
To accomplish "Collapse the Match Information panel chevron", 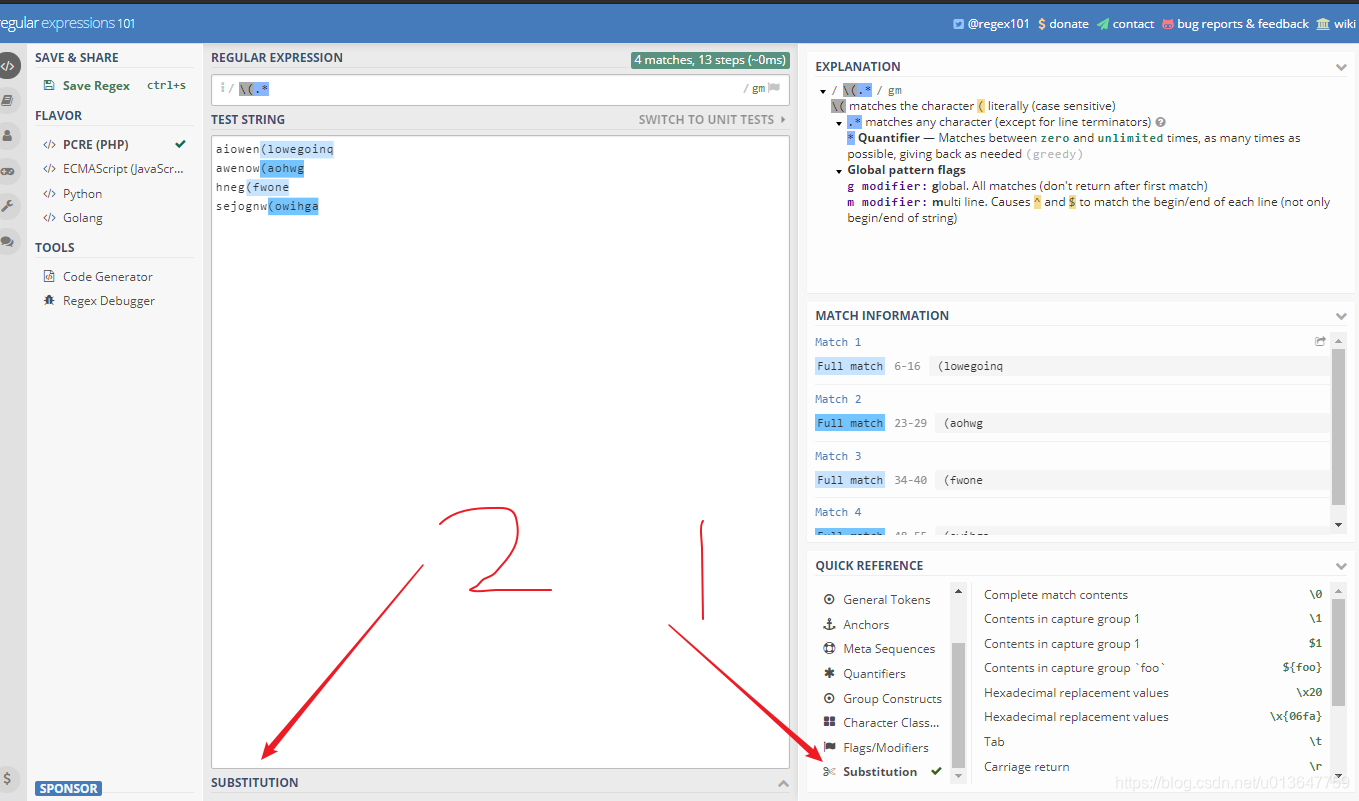I will click(x=1341, y=316).
